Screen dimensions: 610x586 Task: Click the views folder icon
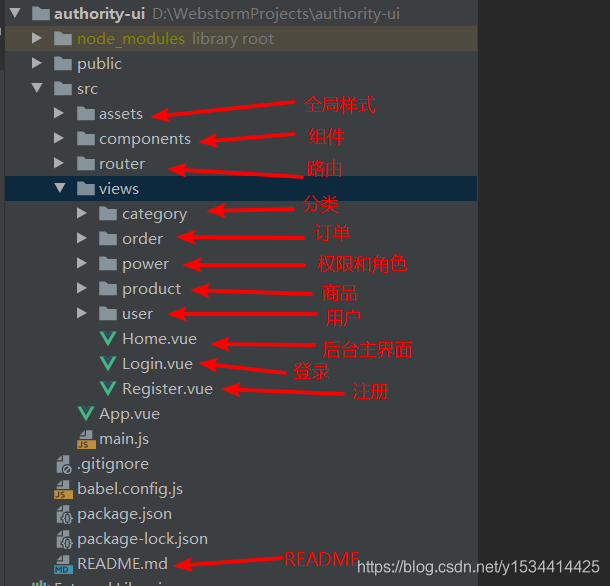click(x=86, y=189)
